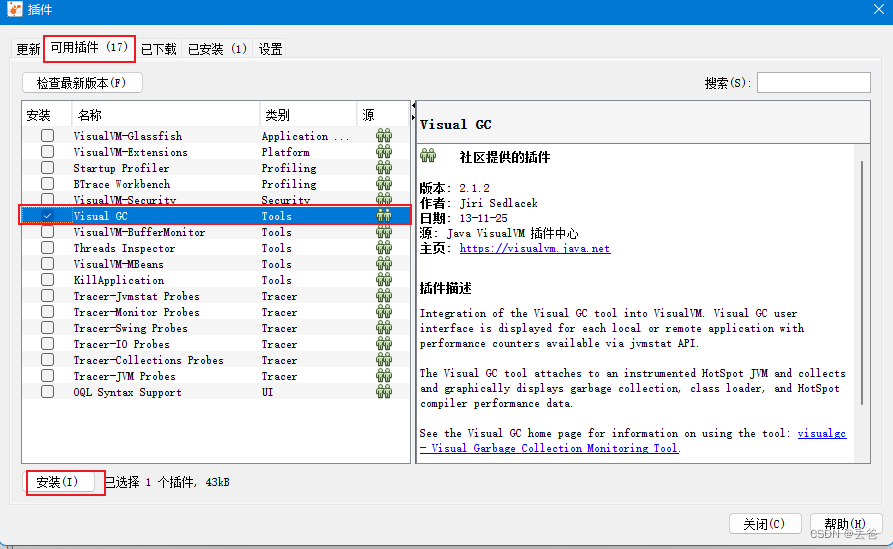Click community source icon for BTrace Workbench row

click(384, 183)
